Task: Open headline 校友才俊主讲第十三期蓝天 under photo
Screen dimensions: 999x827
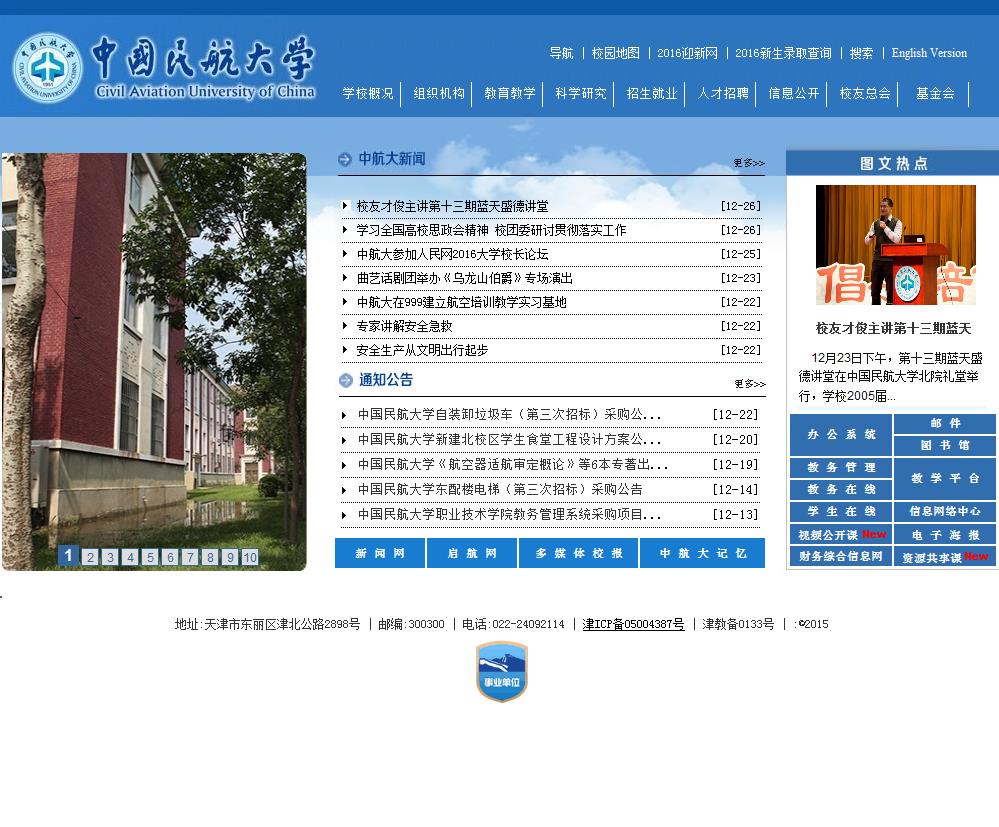Action: [x=893, y=329]
